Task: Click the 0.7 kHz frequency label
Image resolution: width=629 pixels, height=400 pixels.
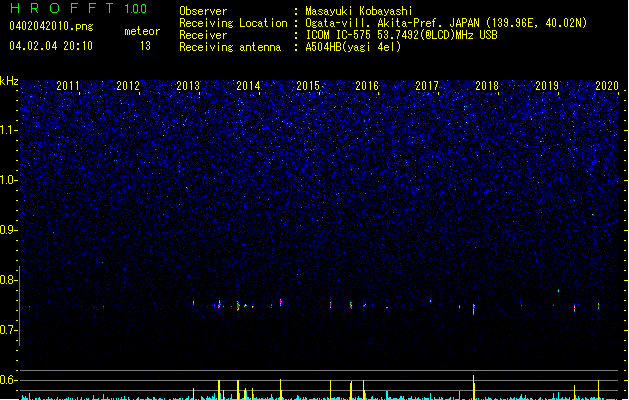Action: (x=8, y=330)
